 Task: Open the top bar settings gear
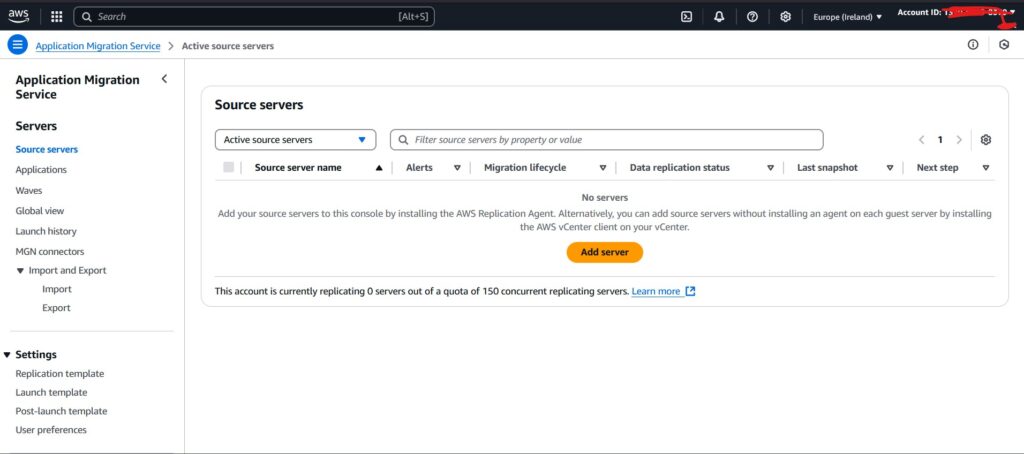[x=786, y=17]
